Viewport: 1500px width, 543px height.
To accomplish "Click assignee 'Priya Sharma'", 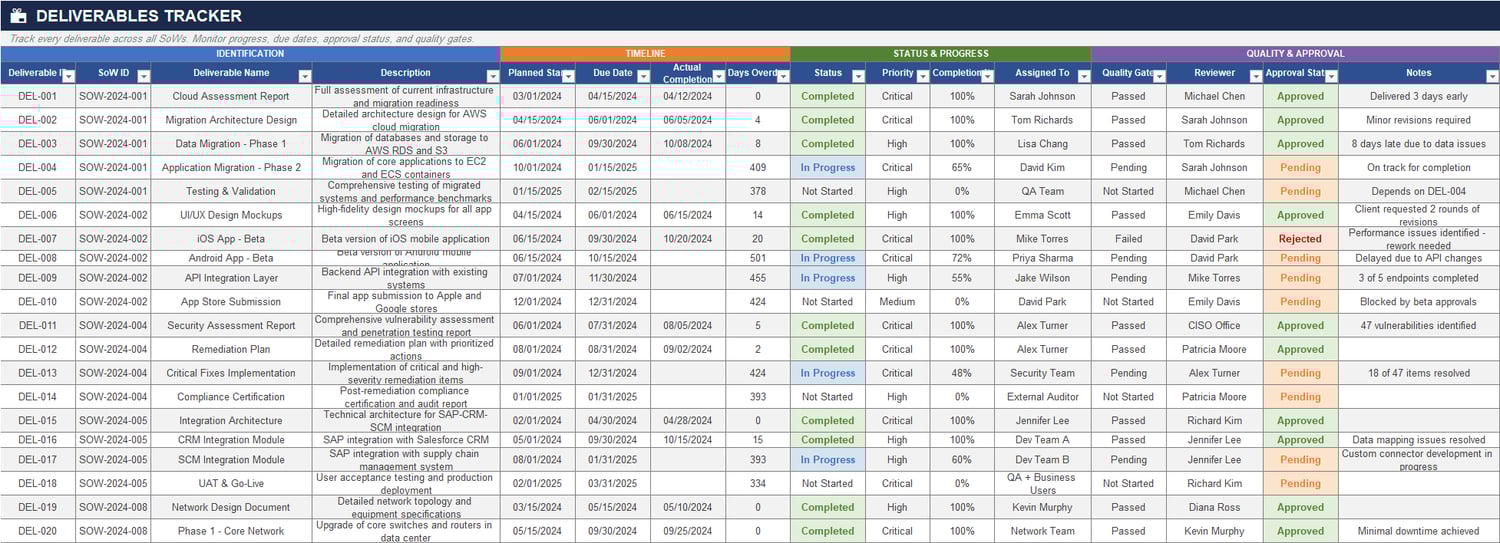I will (1042, 258).
